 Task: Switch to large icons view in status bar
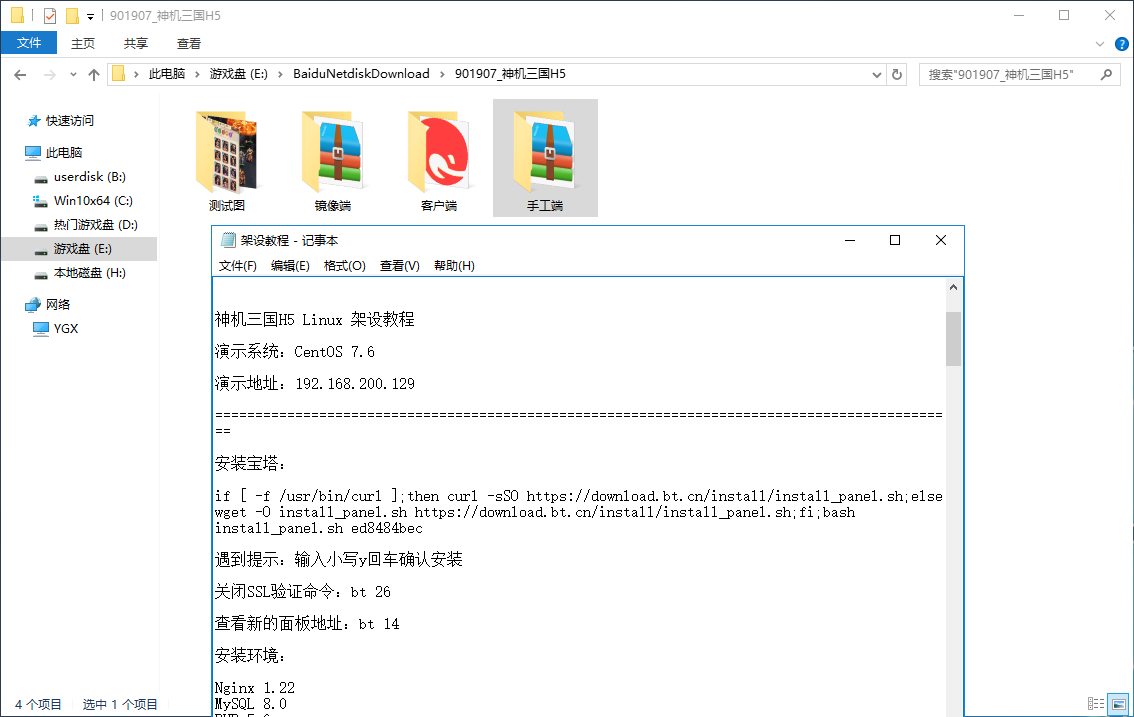tap(1118, 704)
